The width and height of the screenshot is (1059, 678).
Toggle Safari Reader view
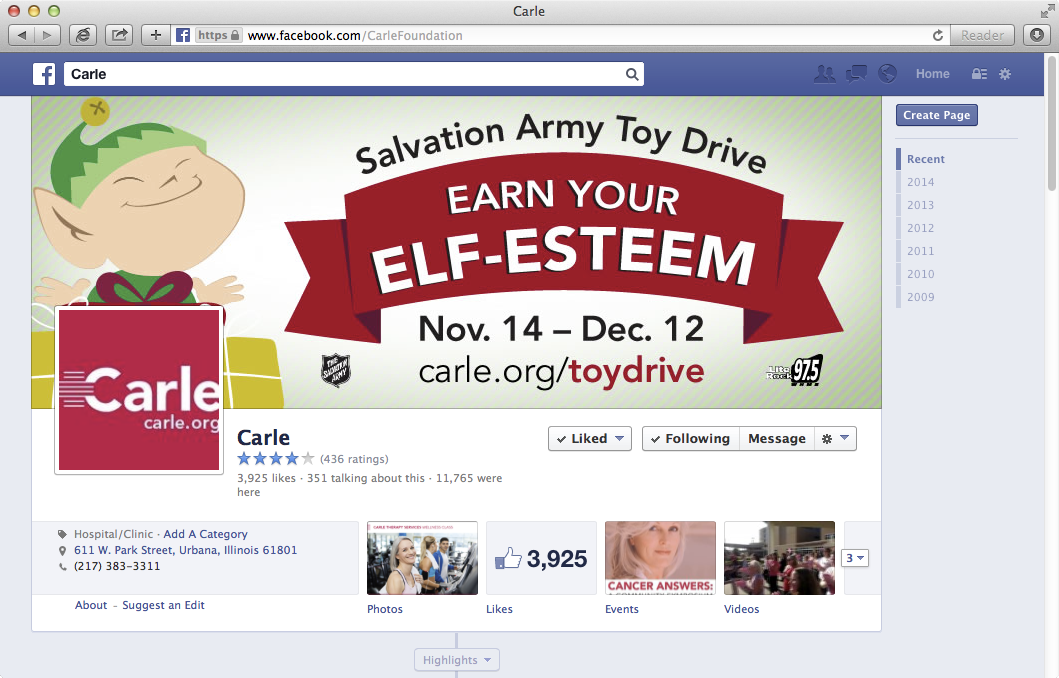pyautogui.click(x=982, y=35)
